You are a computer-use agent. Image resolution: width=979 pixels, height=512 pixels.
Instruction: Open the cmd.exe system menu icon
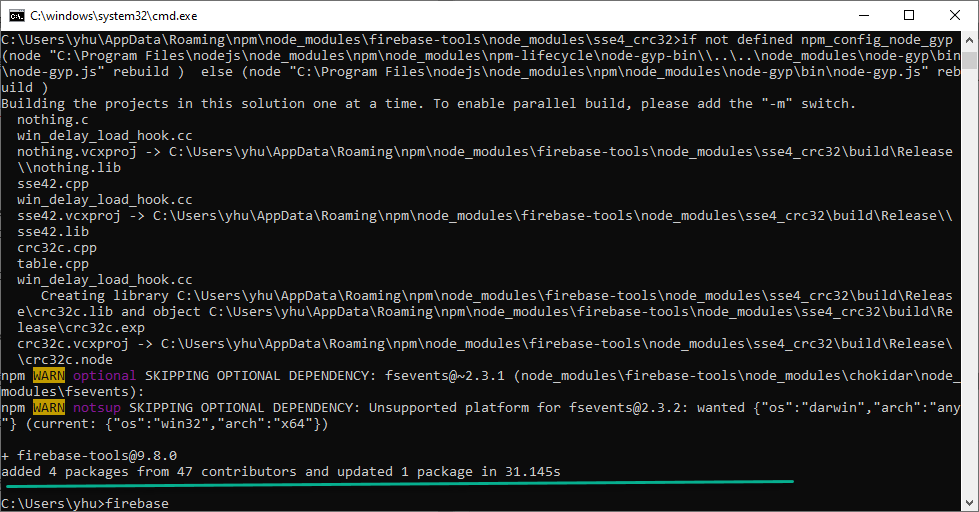pyautogui.click(x=17, y=16)
